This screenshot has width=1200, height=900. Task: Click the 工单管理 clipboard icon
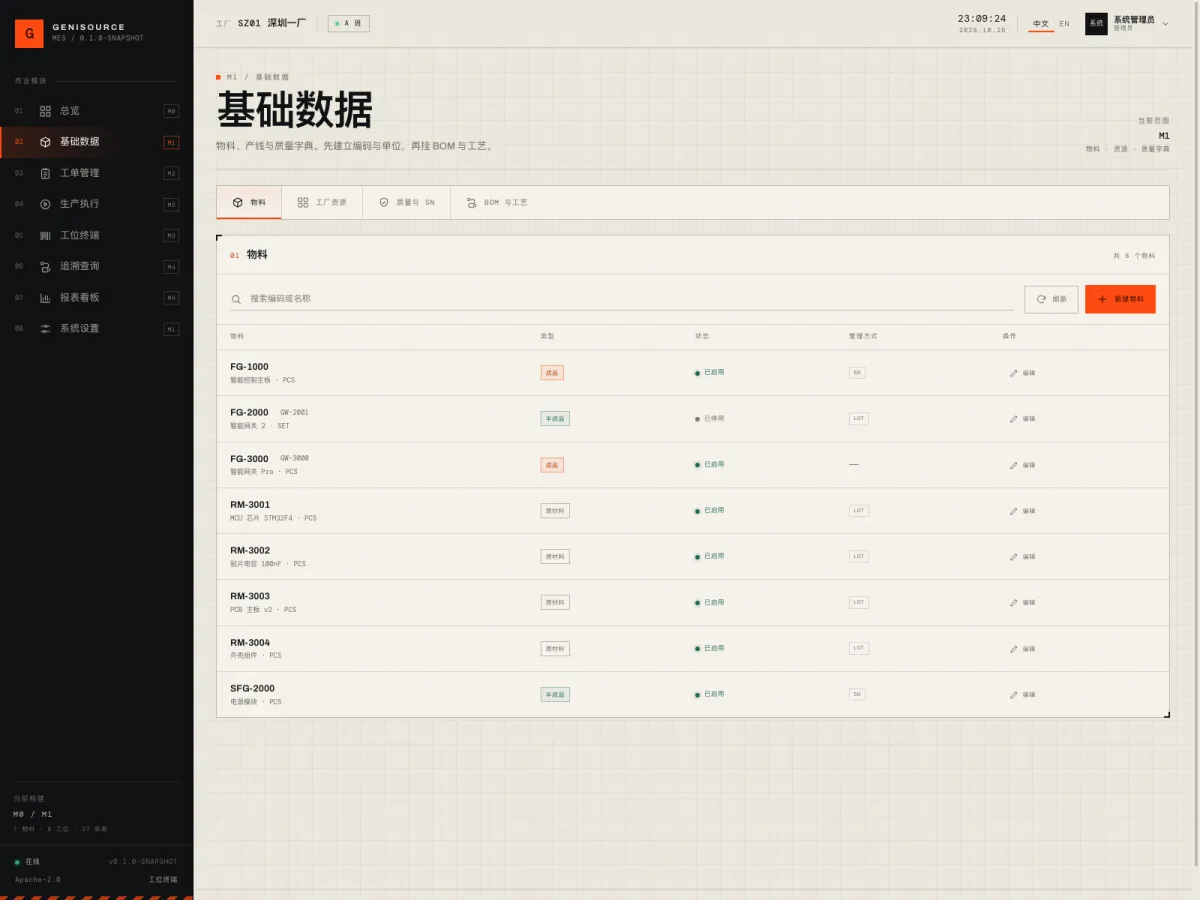45,173
